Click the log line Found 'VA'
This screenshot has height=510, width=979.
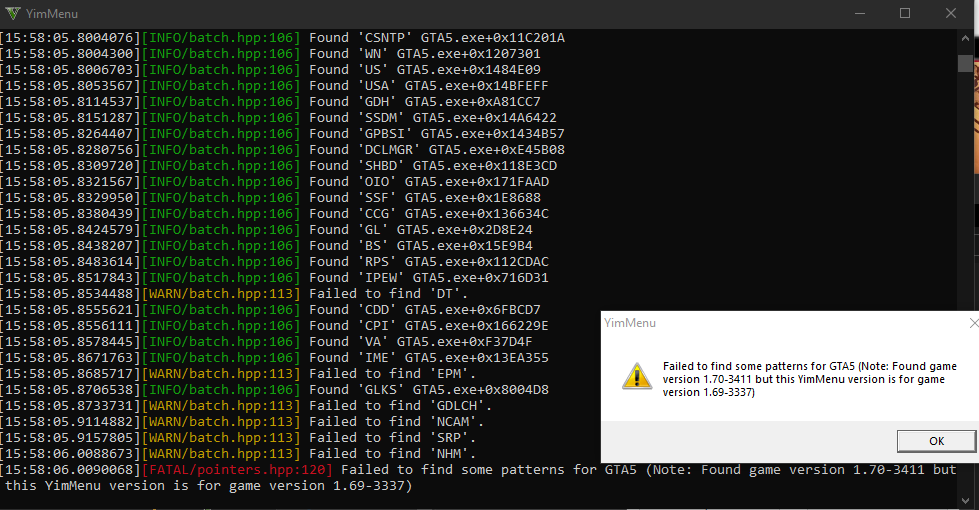click(x=267, y=342)
